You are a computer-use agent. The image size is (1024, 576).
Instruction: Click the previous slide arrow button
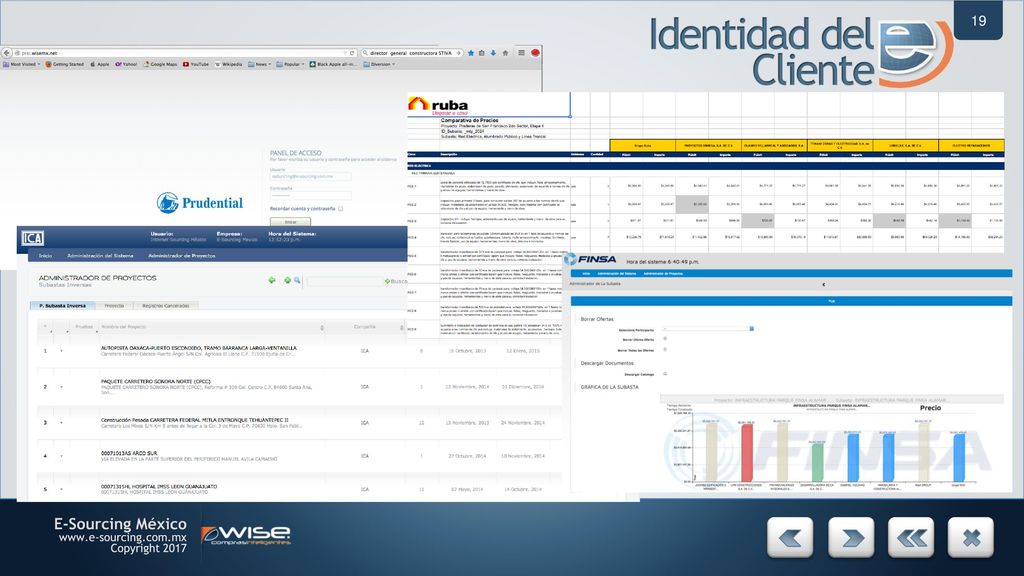pos(790,537)
